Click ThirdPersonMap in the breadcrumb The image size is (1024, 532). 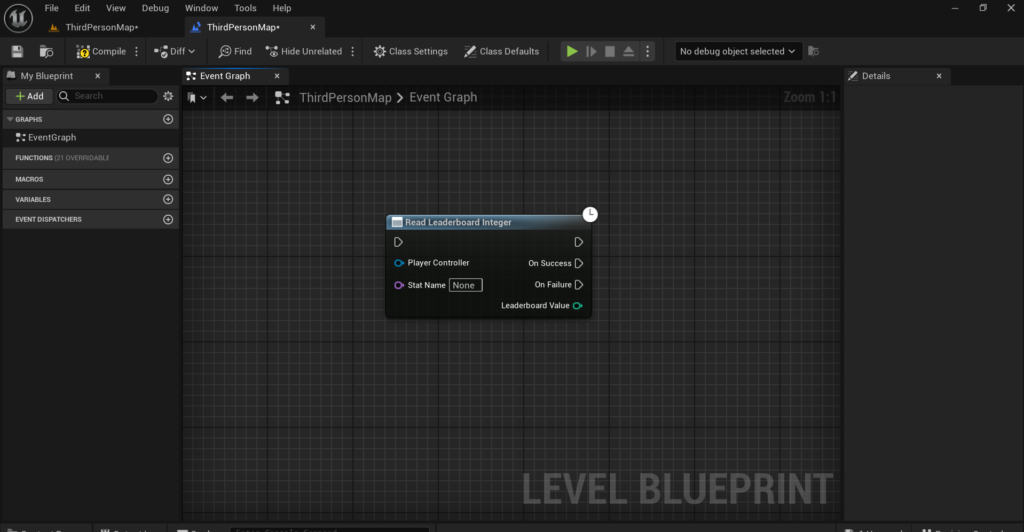tap(345, 97)
